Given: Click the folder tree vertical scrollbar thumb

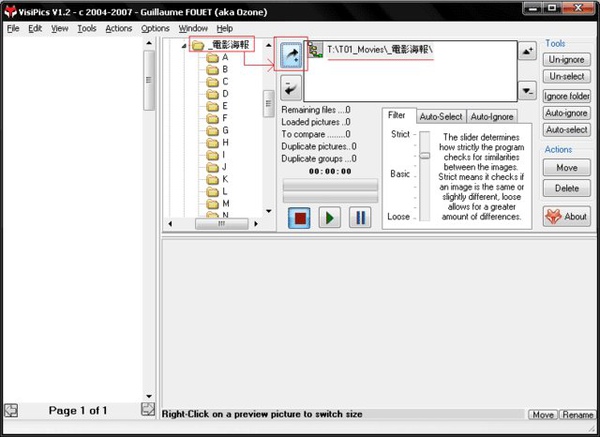Looking at the screenshot, I should pyautogui.click(x=269, y=103).
